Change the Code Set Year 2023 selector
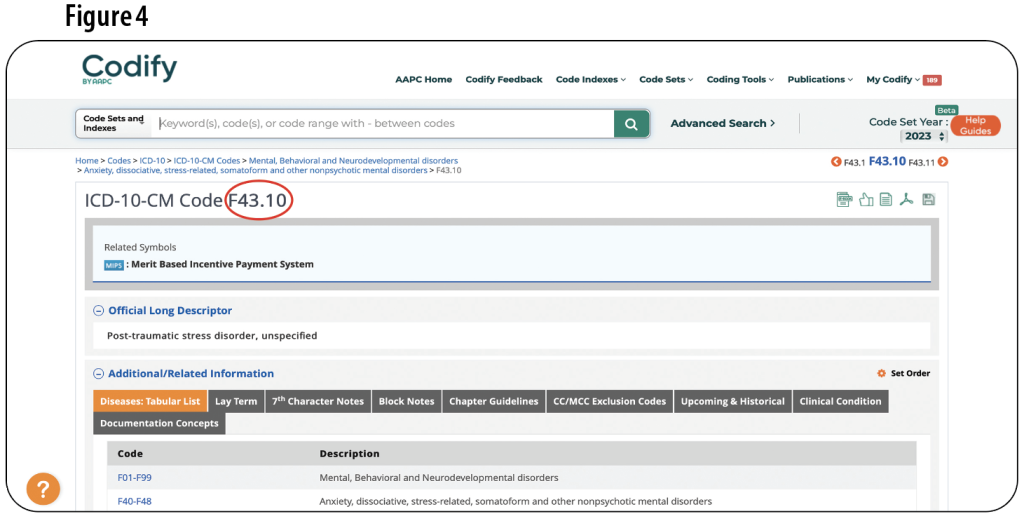 pyautogui.click(x=923, y=136)
